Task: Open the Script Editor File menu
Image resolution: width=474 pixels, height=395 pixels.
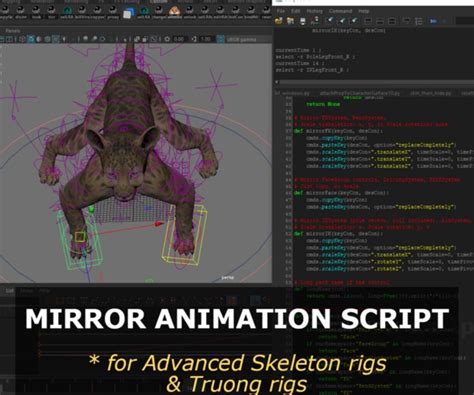Action: pos(281,11)
